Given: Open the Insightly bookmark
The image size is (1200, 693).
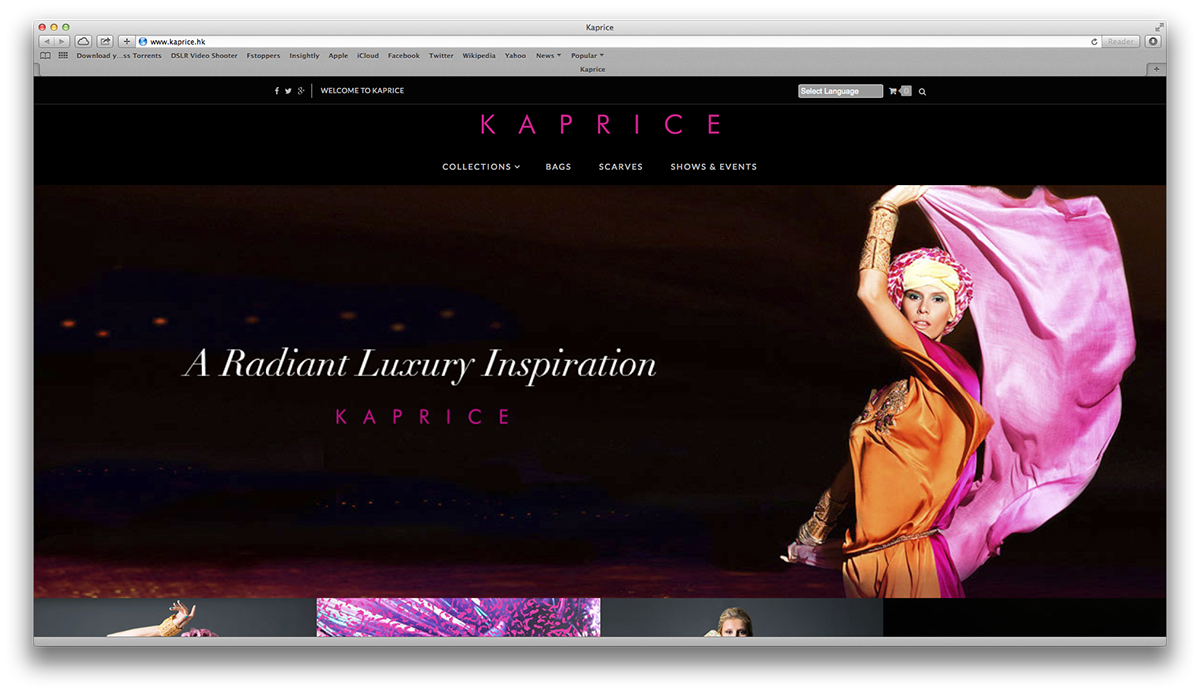Looking at the screenshot, I should coord(304,56).
